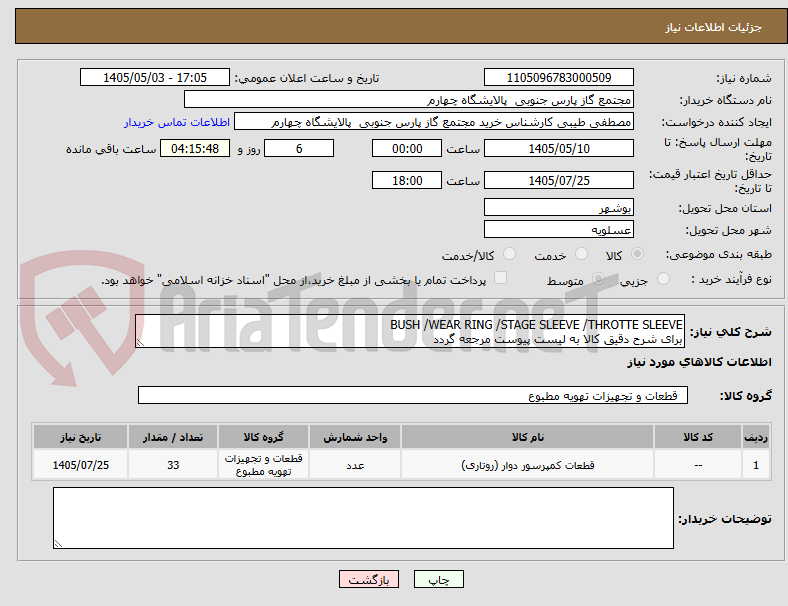This screenshot has height=606, width=788.
Task: Click the response deadline date 1405/05/10
Action: click(558, 149)
